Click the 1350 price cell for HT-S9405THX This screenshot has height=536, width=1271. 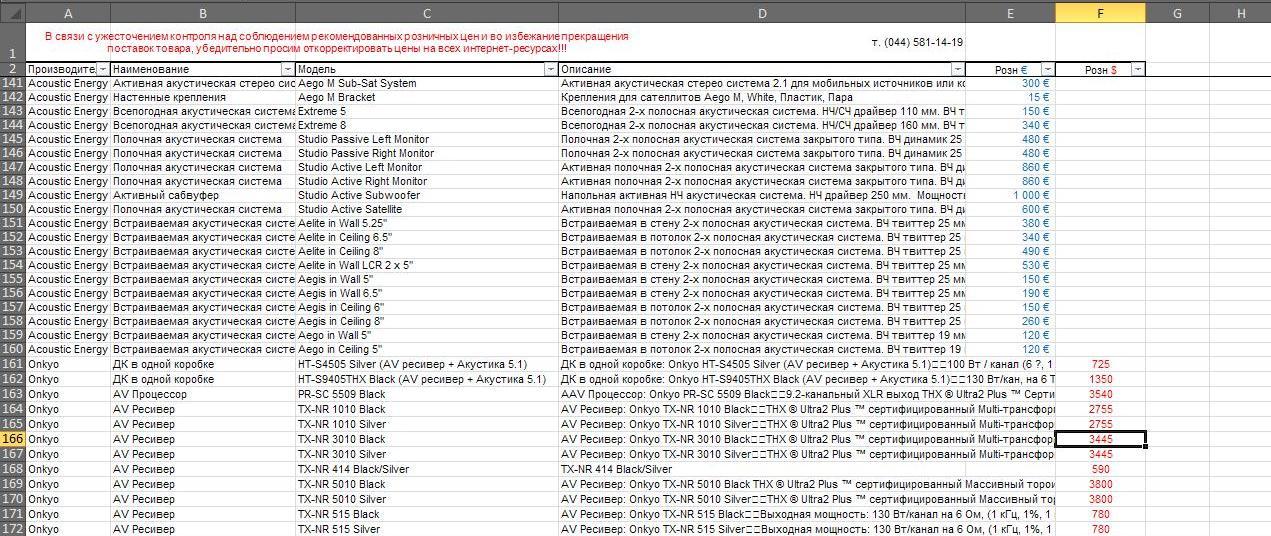[1100, 380]
